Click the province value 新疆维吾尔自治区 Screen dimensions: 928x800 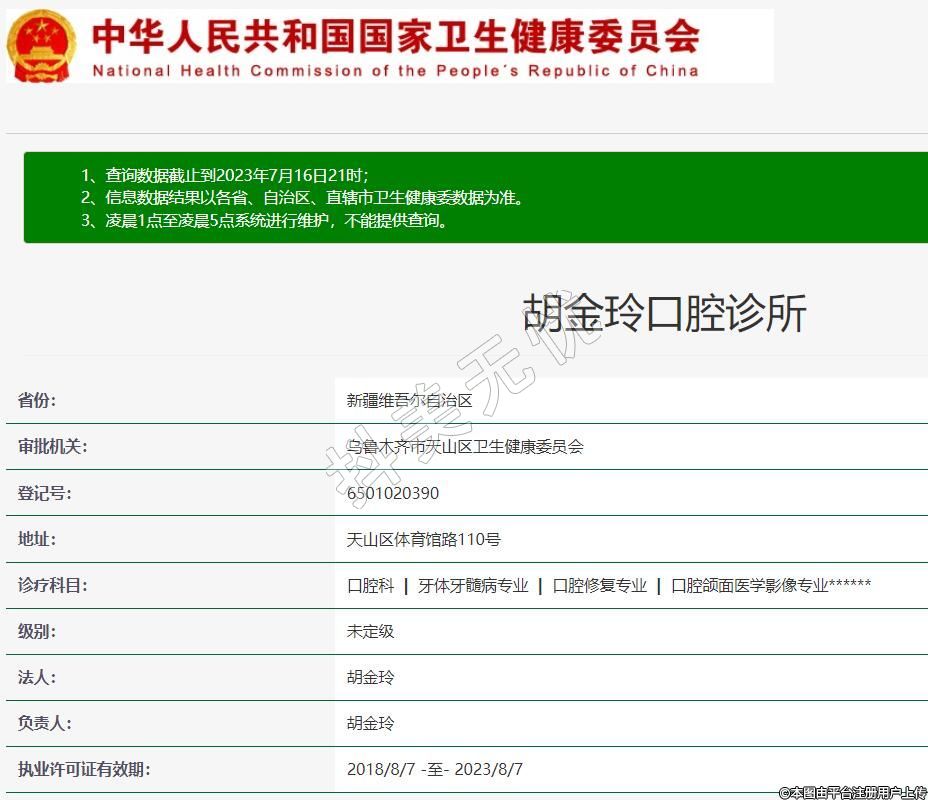click(x=409, y=401)
